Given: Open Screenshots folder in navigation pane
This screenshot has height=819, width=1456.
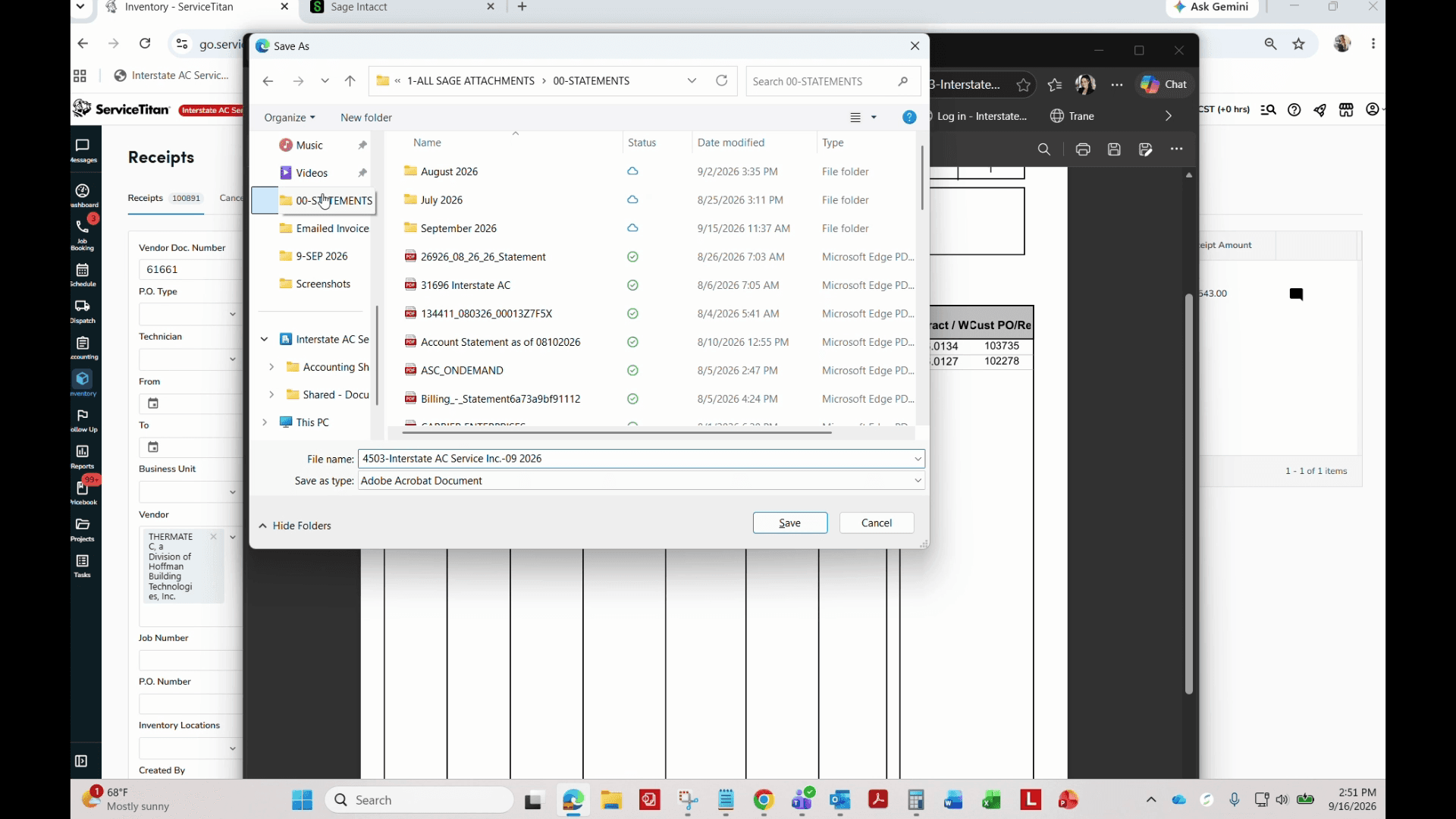Looking at the screenshot, I should (323, 284).
